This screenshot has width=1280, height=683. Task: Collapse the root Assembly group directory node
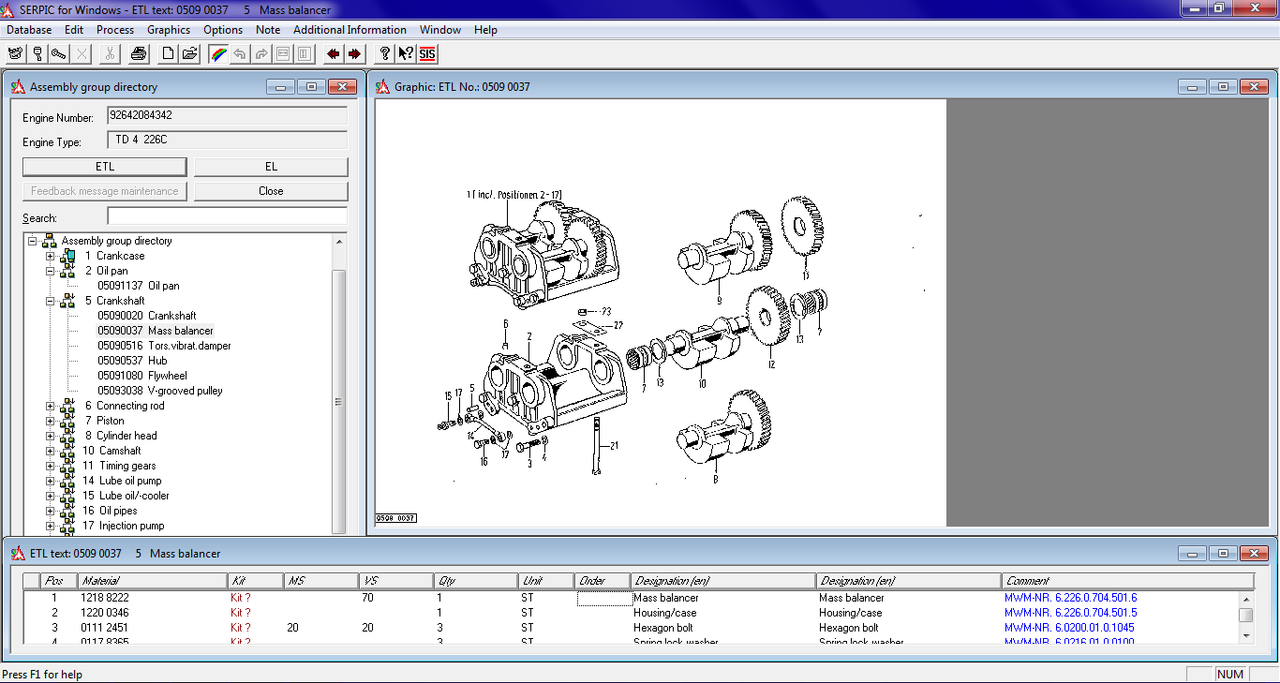point(32,241)
